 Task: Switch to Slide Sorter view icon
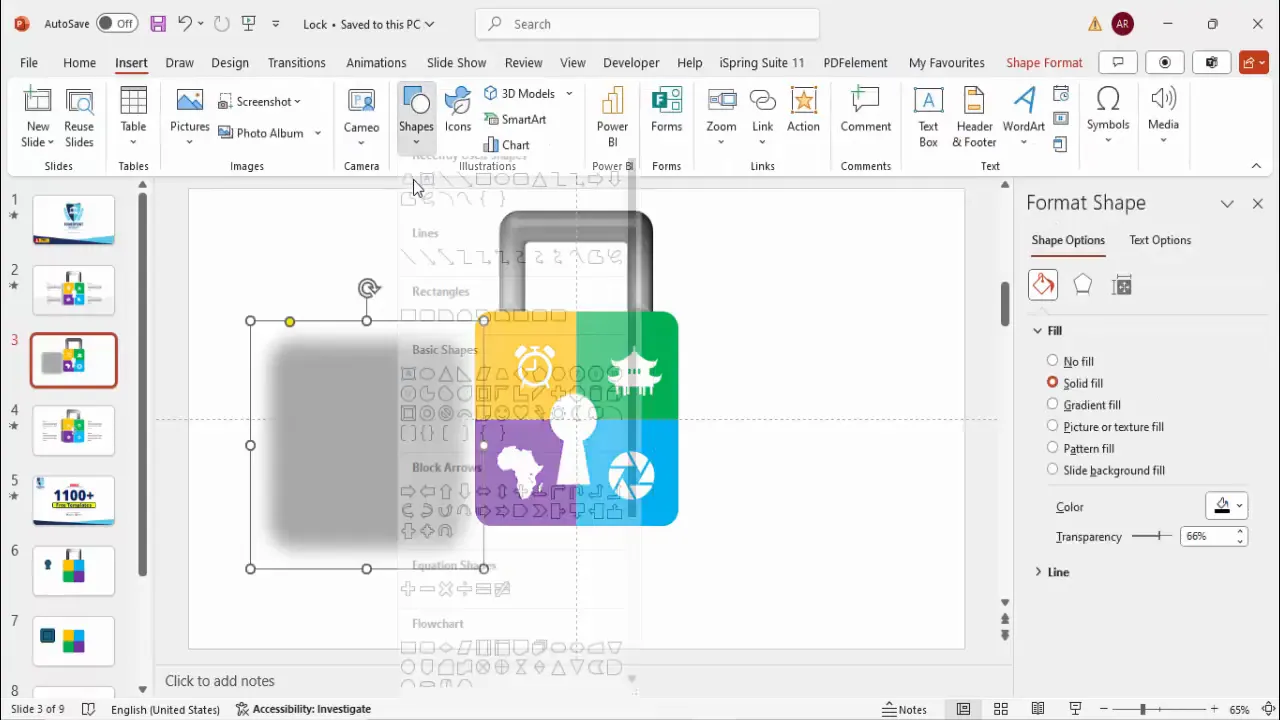tap(1000, 709)
